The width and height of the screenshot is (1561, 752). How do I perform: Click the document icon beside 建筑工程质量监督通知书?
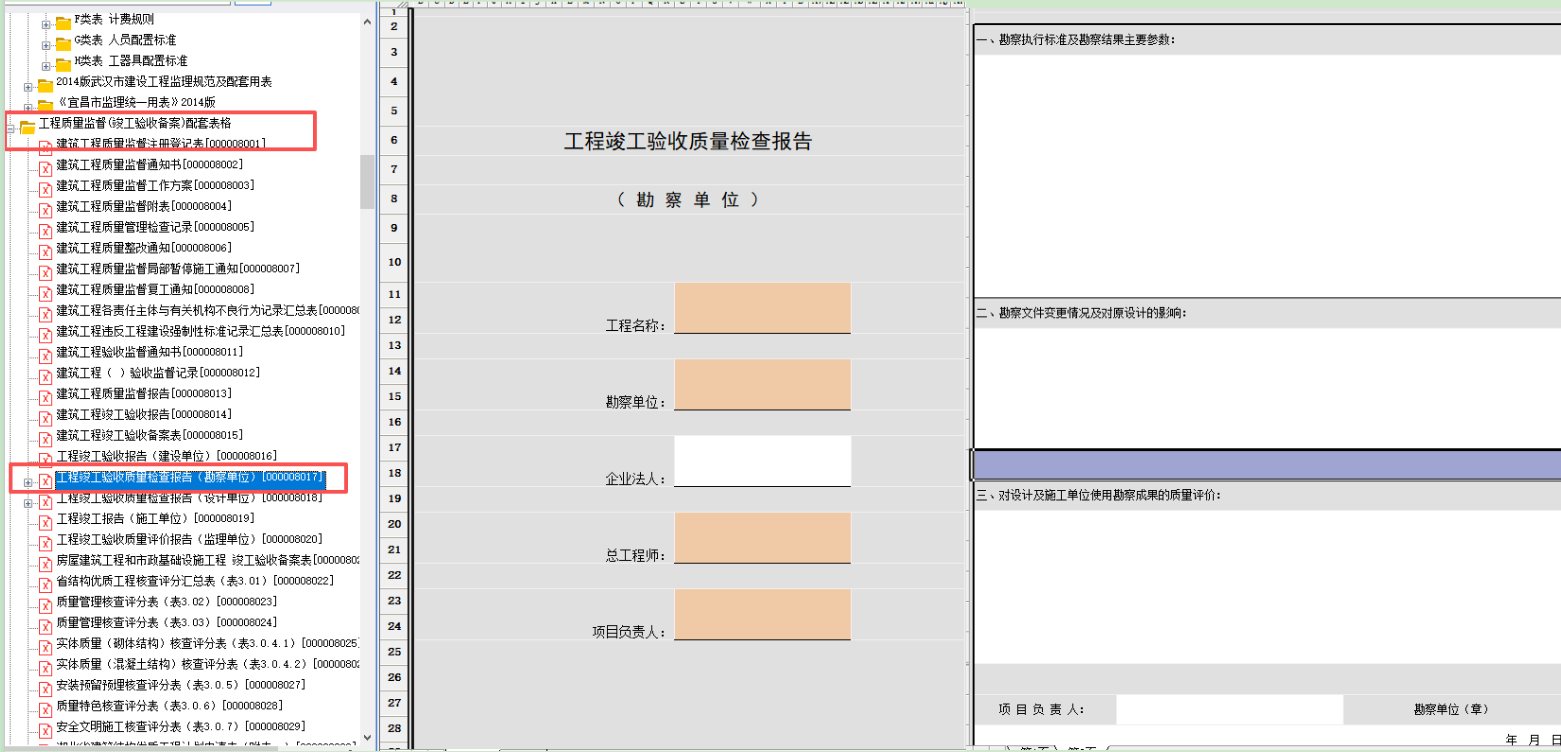tap(44, 167)
